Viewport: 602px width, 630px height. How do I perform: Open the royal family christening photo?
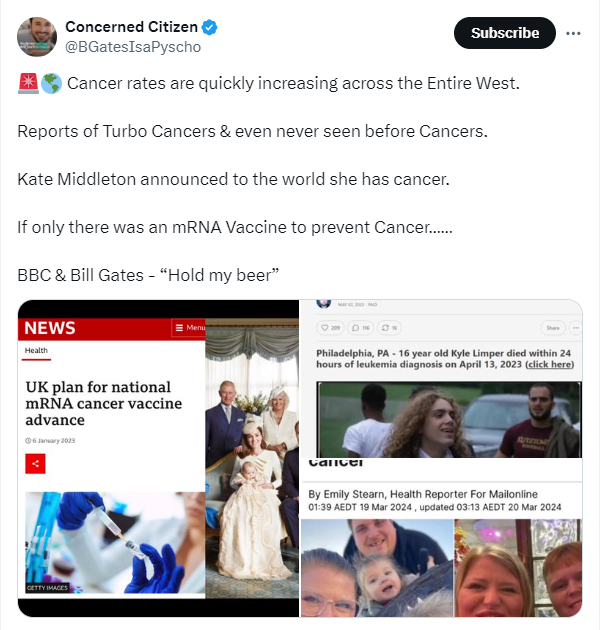pos(252,458)
